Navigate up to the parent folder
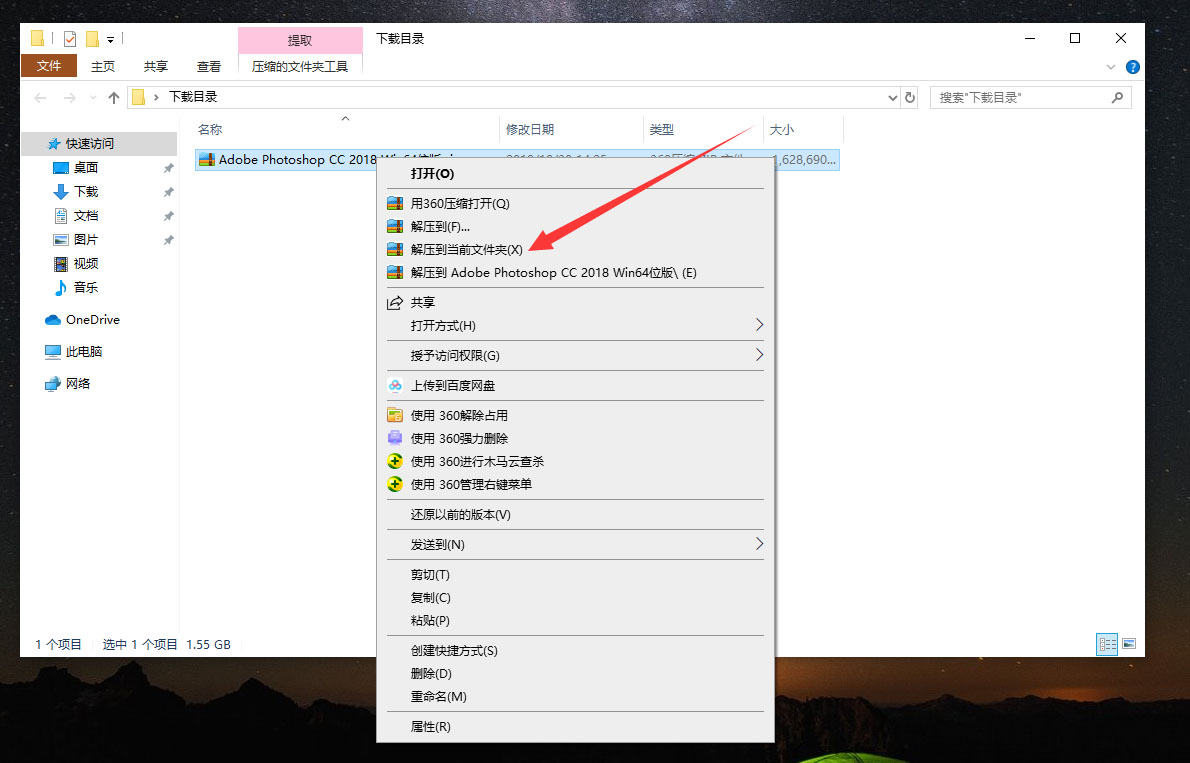Screen dimensions: 1190x763 [x=113, y=96]
